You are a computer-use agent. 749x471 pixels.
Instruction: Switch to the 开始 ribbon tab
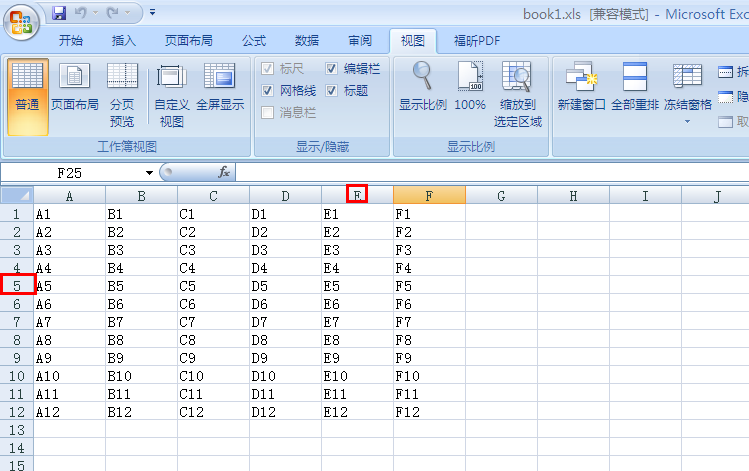coord(71,41)
